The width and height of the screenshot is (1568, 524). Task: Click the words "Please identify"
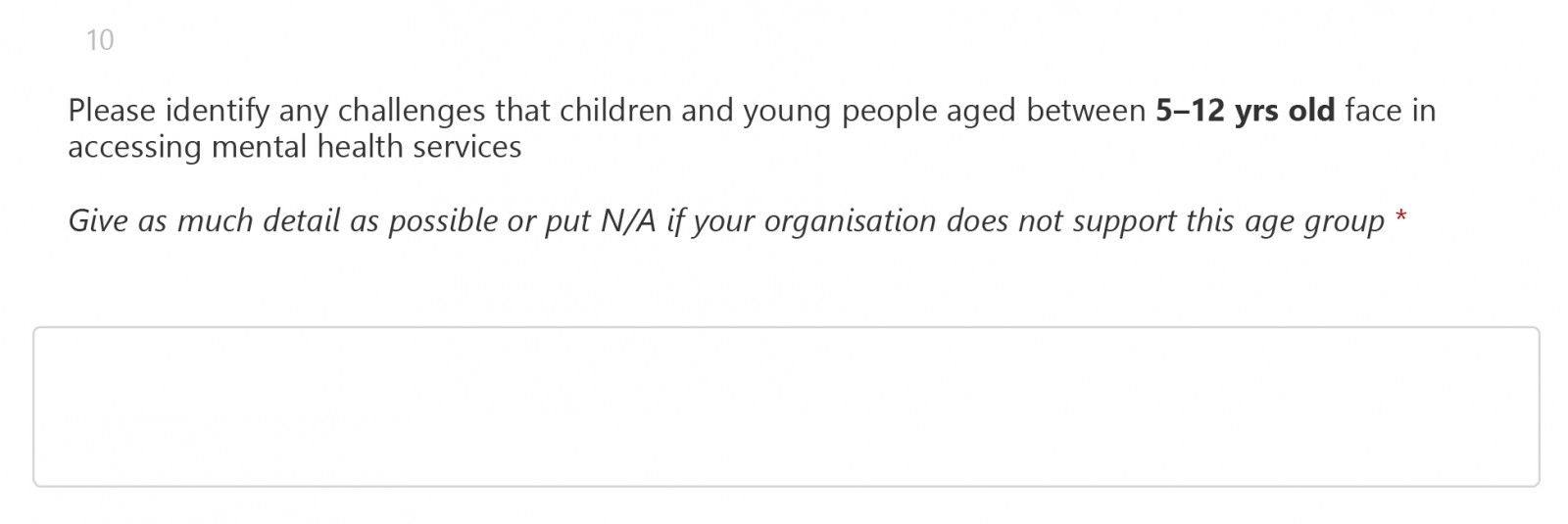click(x=168, y=111)
